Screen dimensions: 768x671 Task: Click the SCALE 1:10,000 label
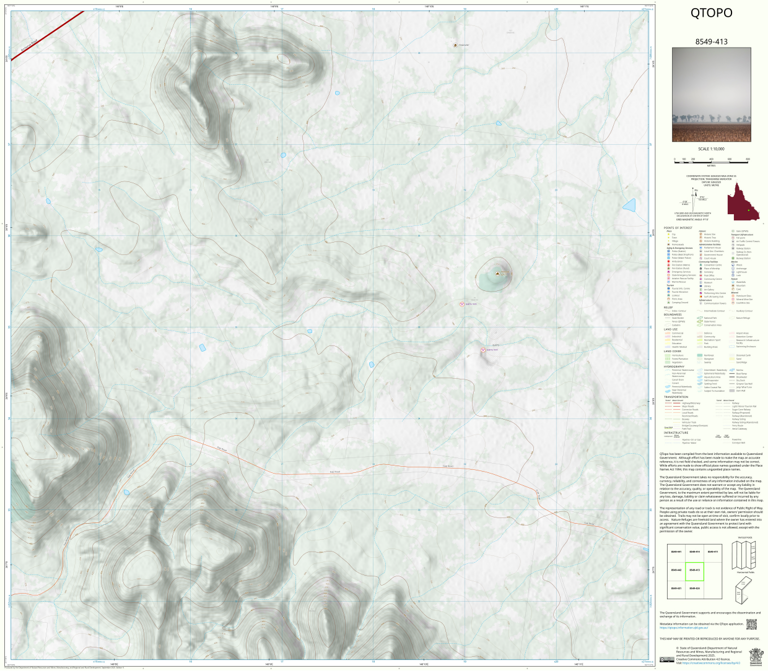click(711, 149)
